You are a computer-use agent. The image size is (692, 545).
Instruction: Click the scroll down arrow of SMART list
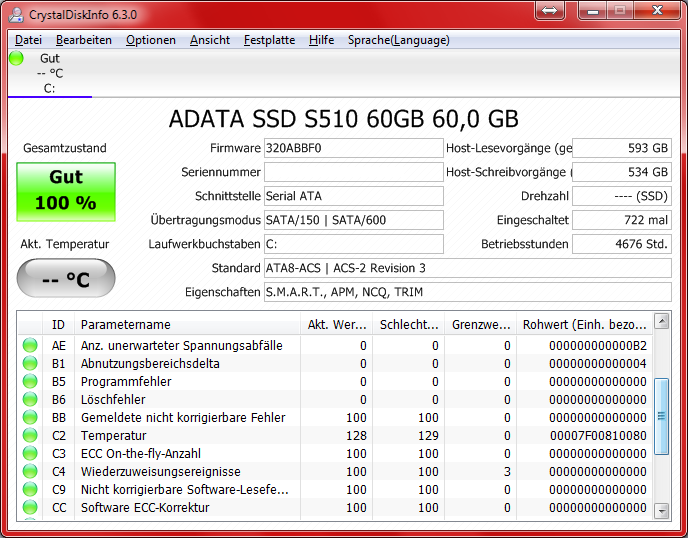tap(661, 511)
